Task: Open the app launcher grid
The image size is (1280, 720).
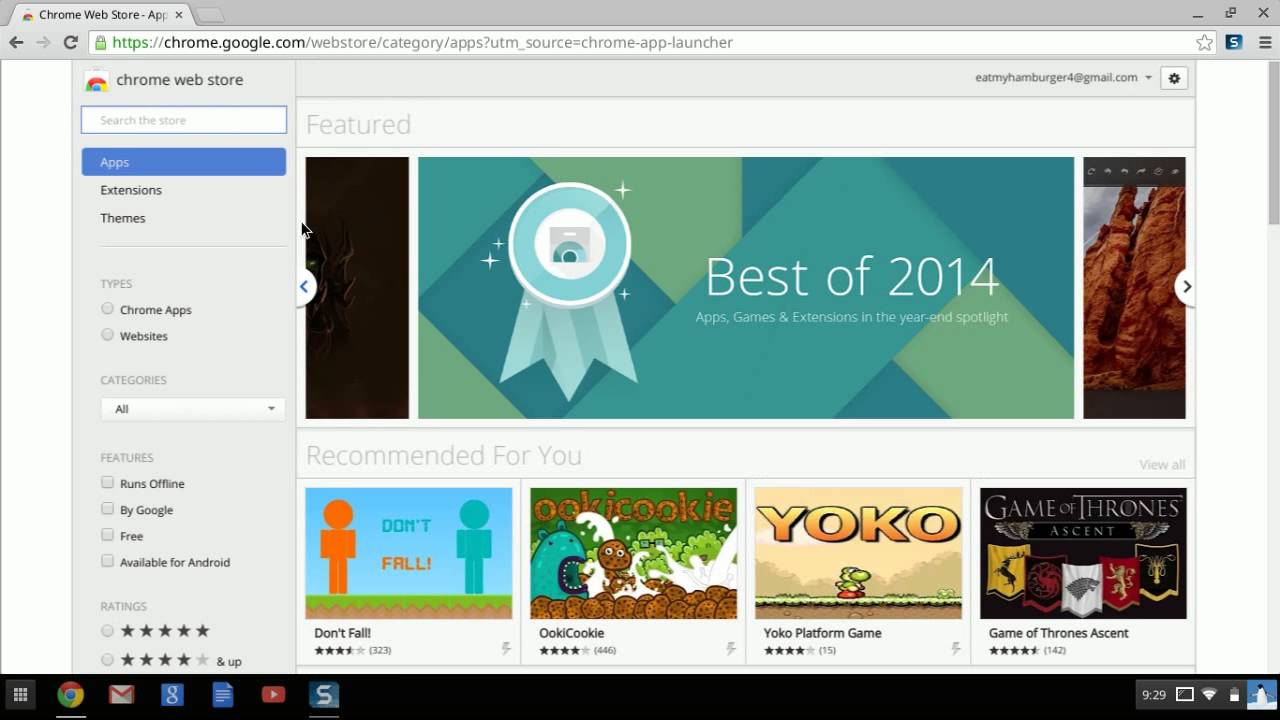Action: tap(20, 694)
